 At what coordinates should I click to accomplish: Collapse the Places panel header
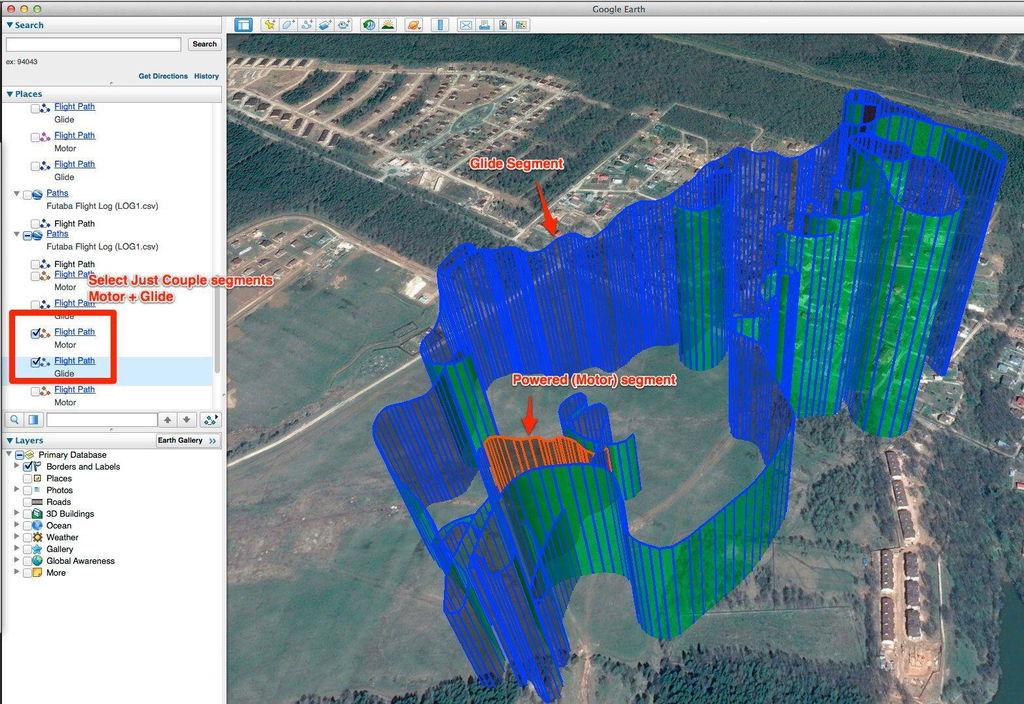click(x=9, y=94)
